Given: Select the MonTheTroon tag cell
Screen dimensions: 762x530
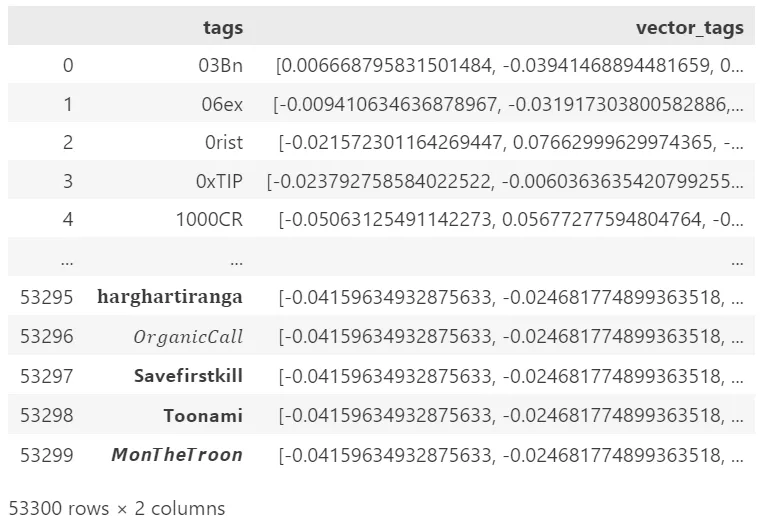Looking at the screenshot, I should click(177, 455).
